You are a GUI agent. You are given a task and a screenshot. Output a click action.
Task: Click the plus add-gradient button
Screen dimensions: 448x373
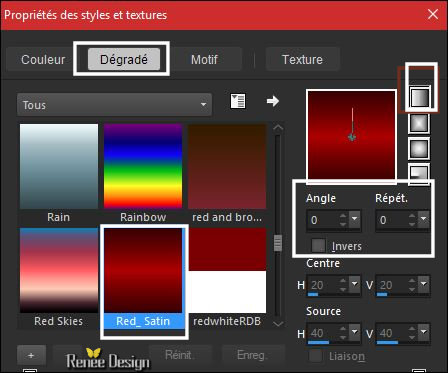point(31,356)
